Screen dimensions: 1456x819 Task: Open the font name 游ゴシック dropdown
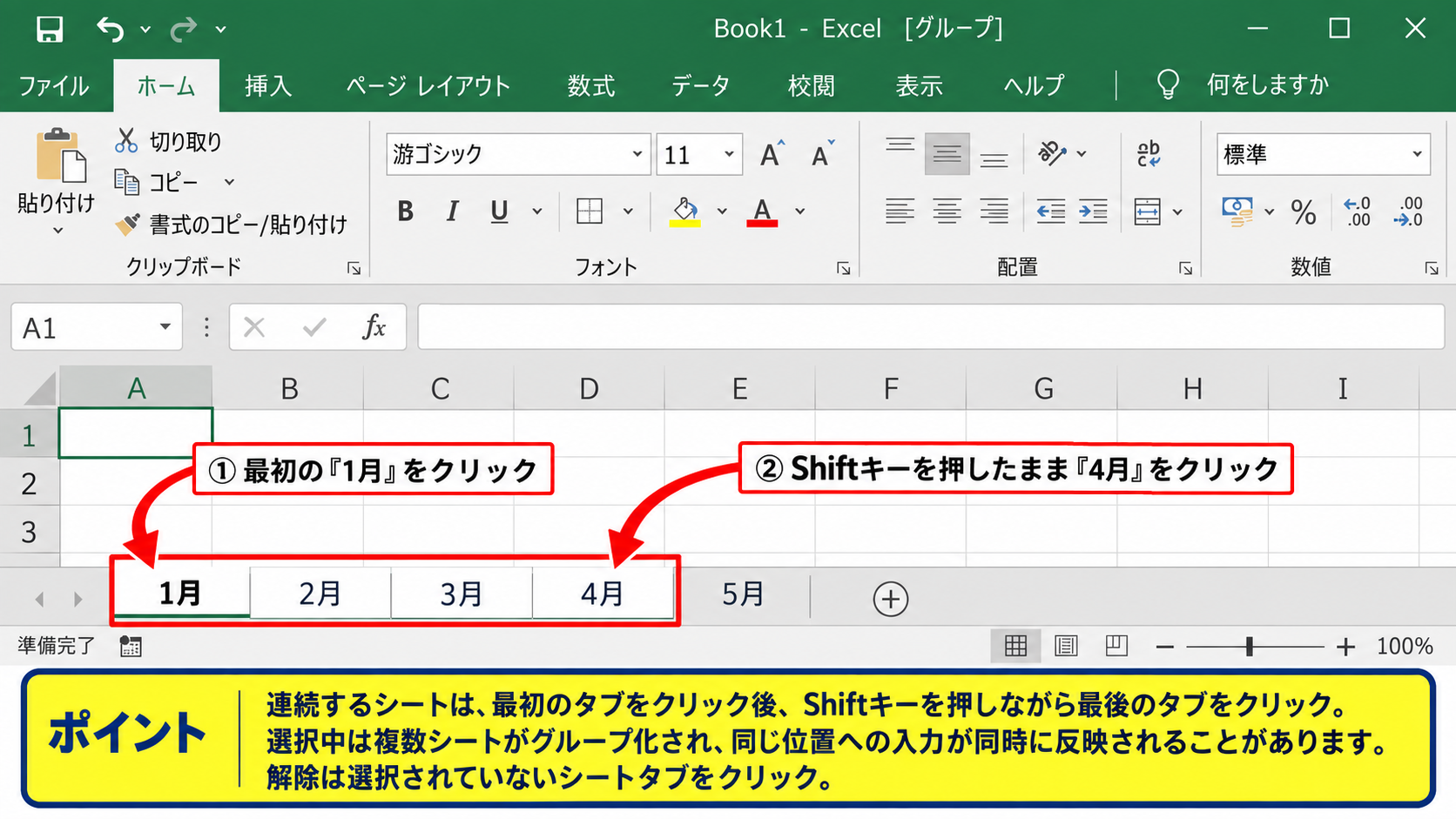click(x=637, y=154)
